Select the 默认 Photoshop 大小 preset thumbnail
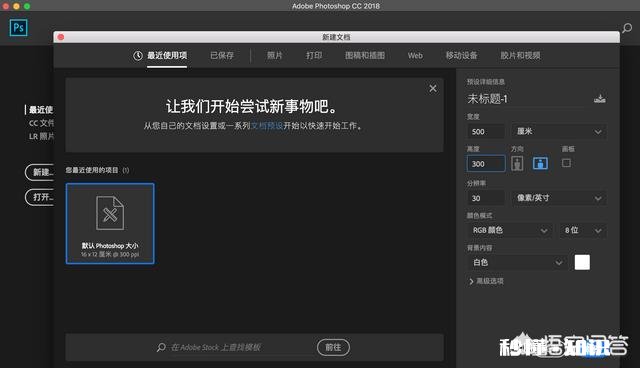The height and width of the screenshot is (368, 640). point(110,224)
